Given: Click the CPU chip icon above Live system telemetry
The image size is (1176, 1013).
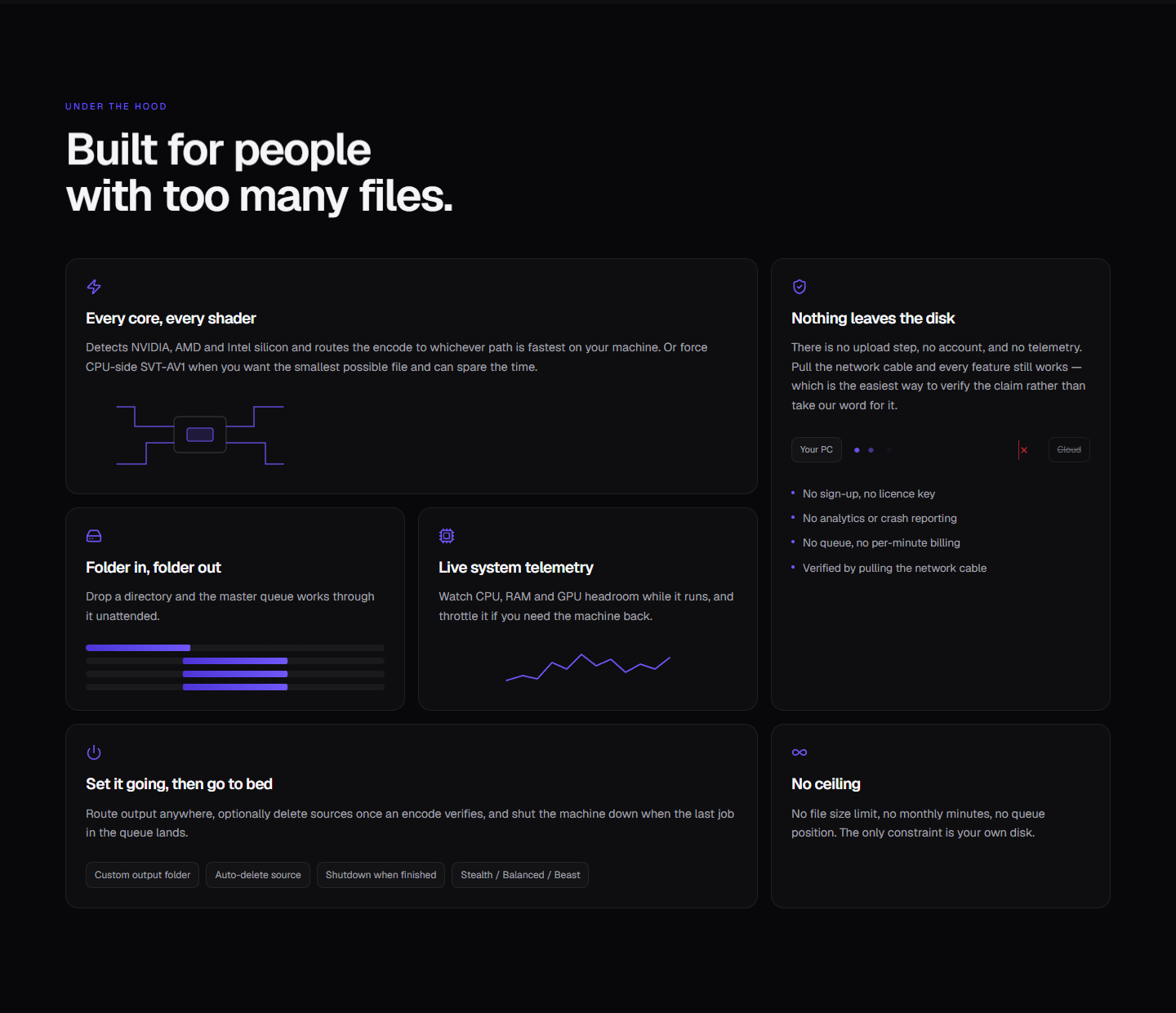Looking at the screenshot, I should click(447, 536).
